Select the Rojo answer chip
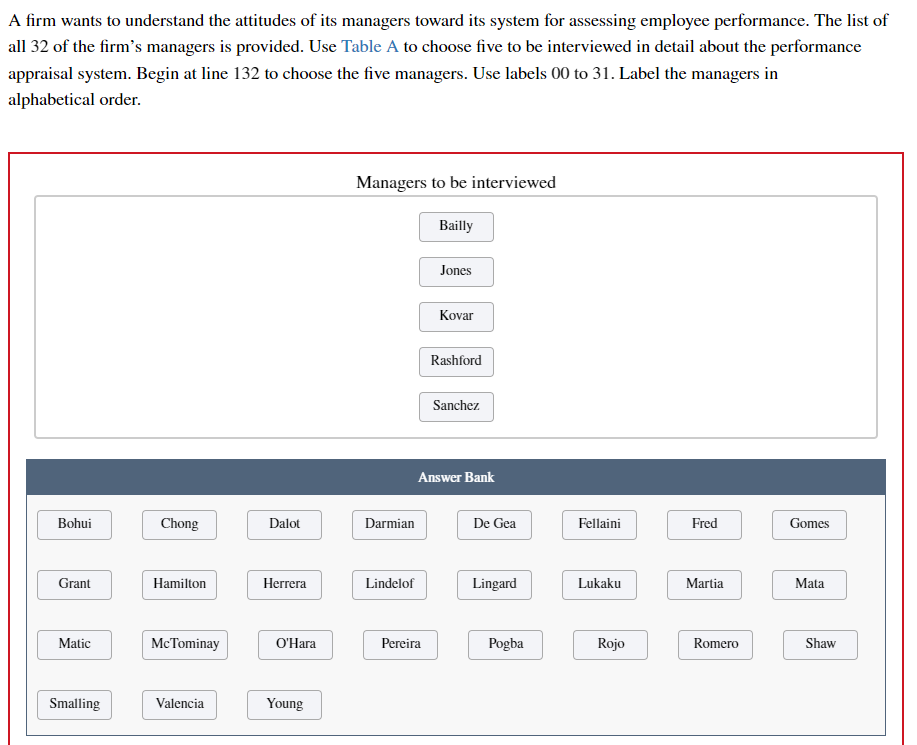 (611, 645)
